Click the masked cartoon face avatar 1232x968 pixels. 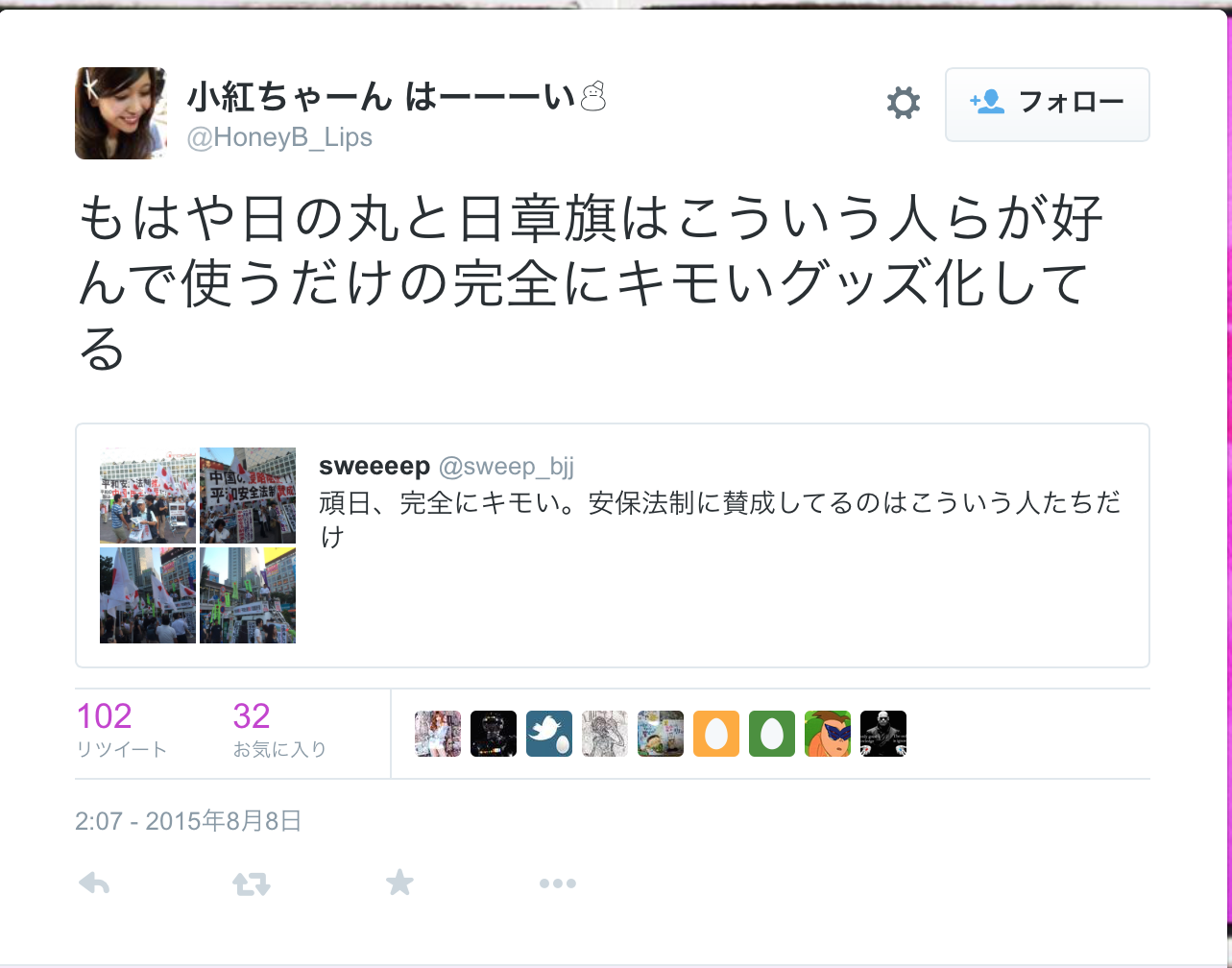828,734
